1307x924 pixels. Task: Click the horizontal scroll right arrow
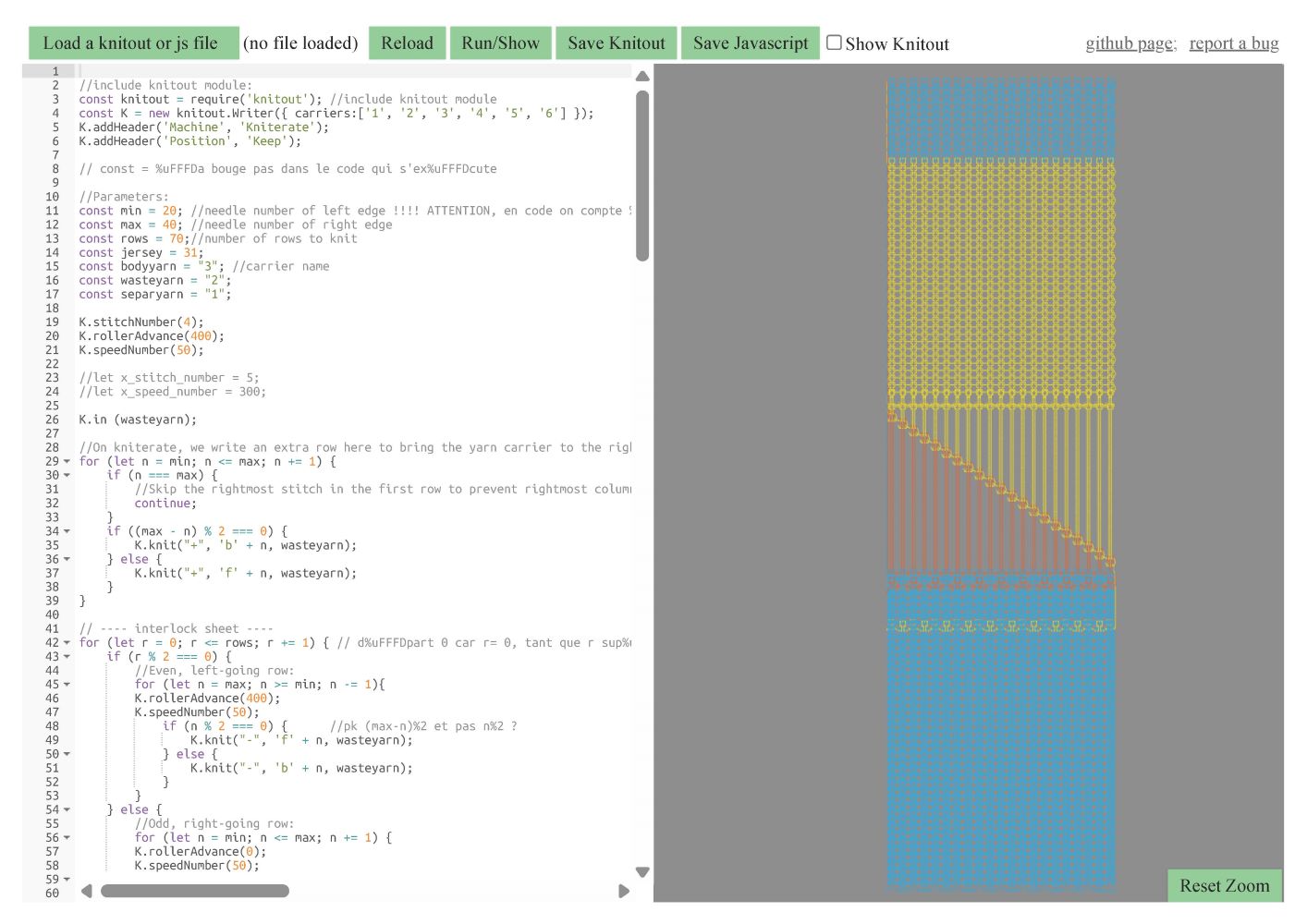pyautogui.click(x=624, y=891)
